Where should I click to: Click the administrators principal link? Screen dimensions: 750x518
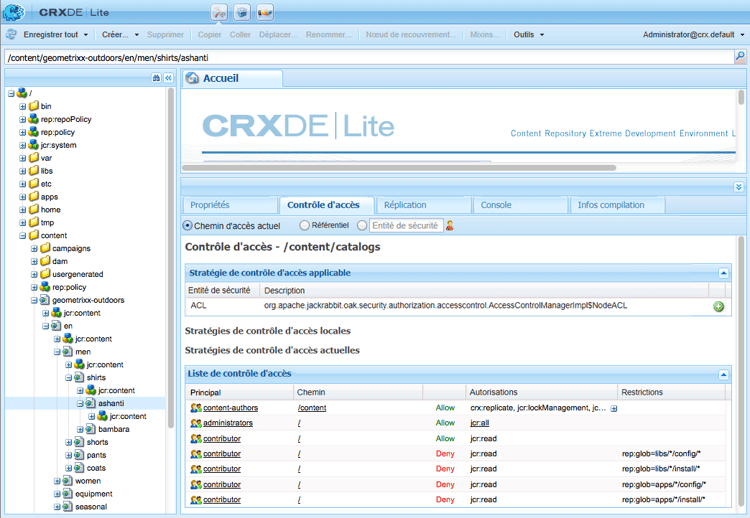(228, 423)
